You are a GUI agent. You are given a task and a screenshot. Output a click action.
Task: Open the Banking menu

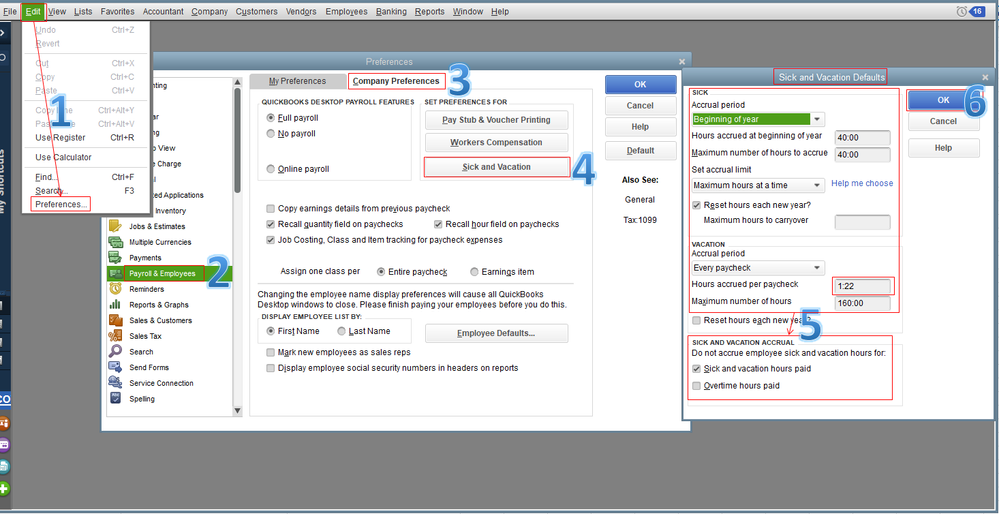coord(391,11)
